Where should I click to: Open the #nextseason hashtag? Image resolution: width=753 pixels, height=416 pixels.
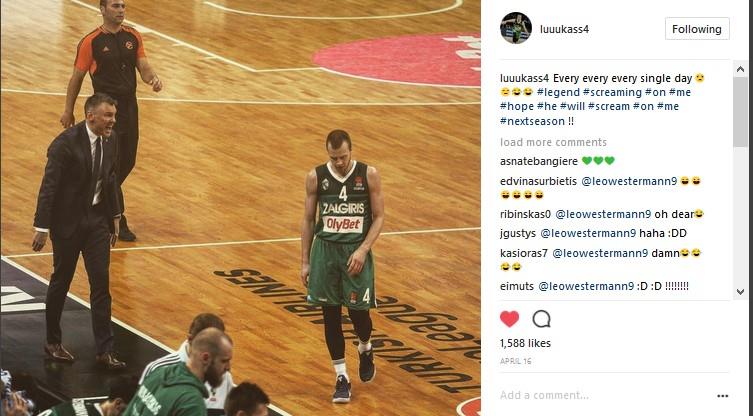tap(532, 121)
